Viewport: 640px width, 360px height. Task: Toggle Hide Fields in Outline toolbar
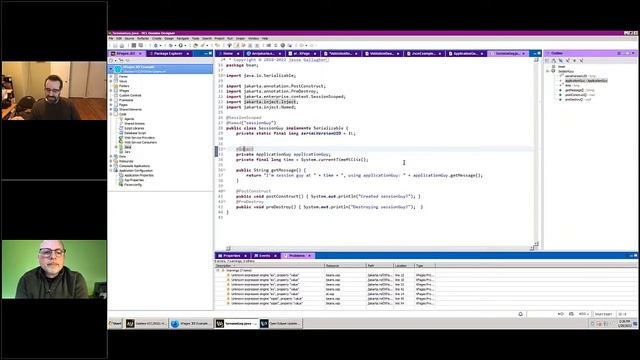[561, 60]
